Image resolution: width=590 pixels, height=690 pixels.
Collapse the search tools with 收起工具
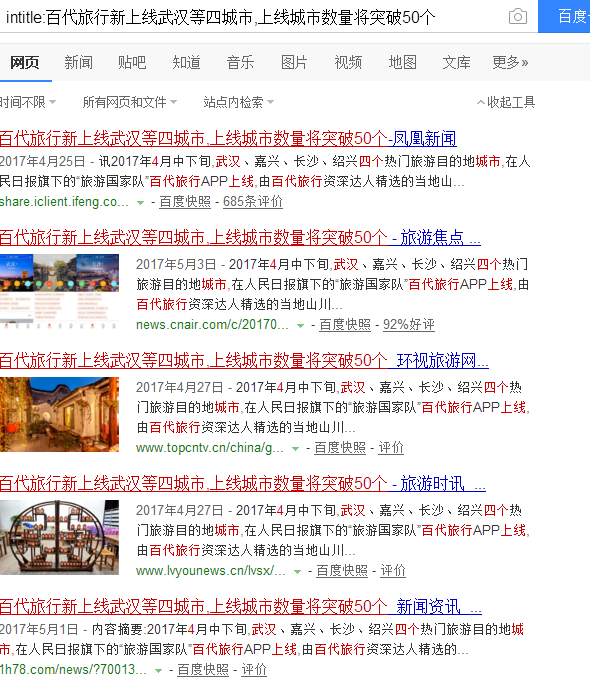tap(506, 102)
